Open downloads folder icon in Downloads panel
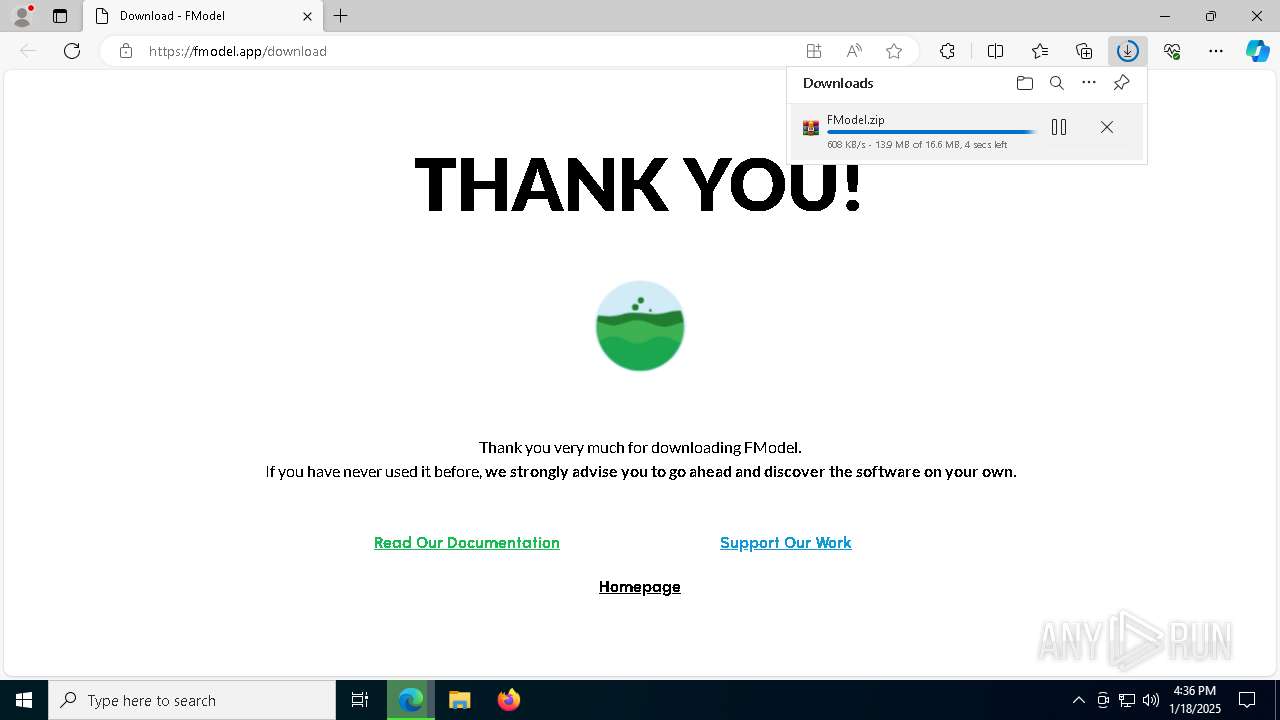 (x=1024, y=83)
